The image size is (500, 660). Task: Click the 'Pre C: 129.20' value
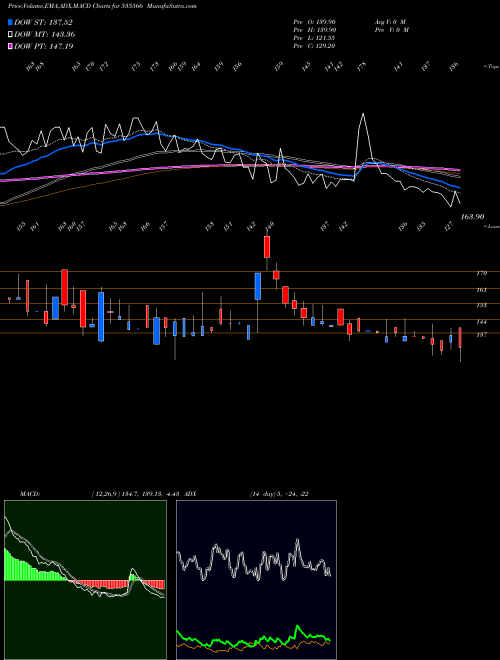(314, 46)
